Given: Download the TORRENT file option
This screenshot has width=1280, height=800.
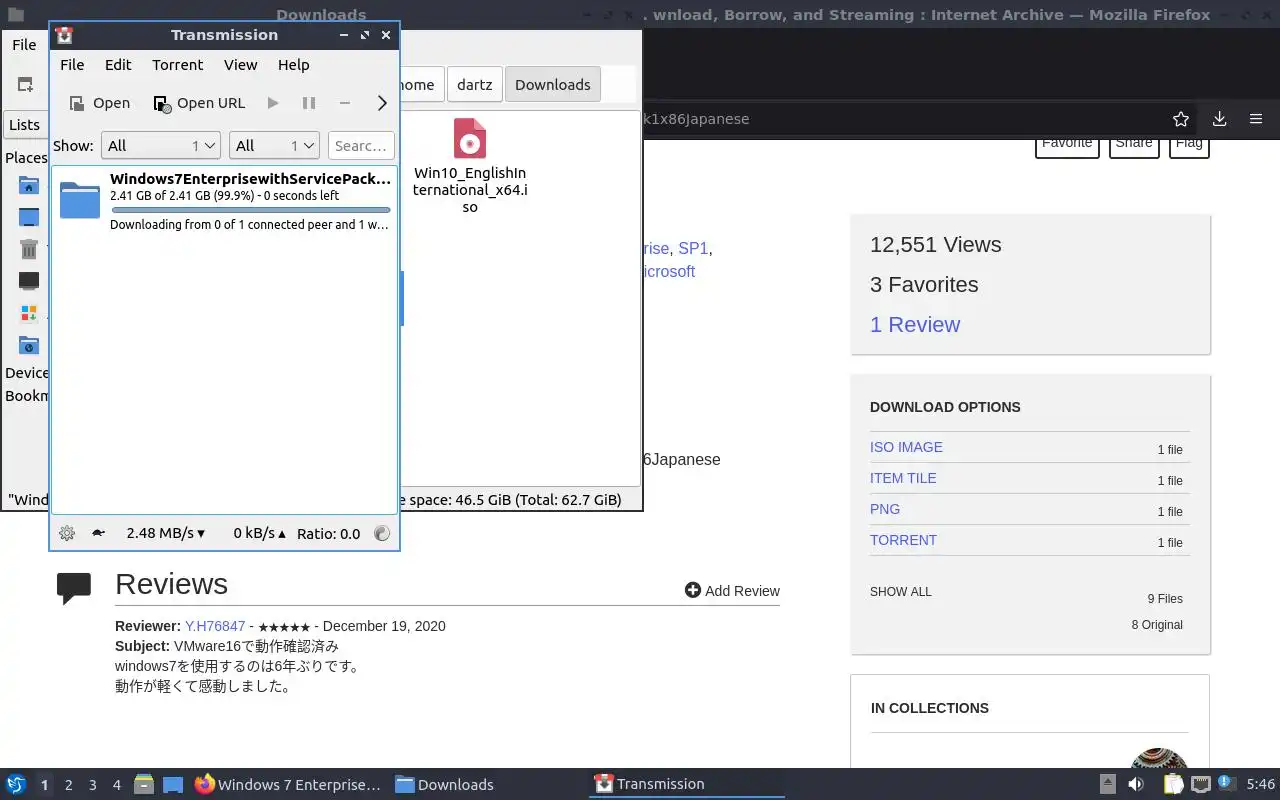Looking at the screenshot, I should [x=903, y=540].
